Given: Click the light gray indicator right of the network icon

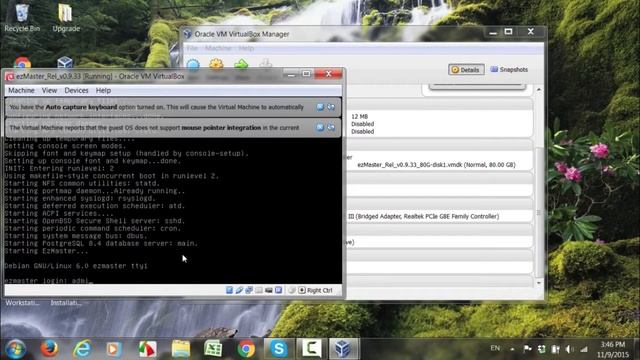Looking at the screenshot, I should [x=259, y=290].
